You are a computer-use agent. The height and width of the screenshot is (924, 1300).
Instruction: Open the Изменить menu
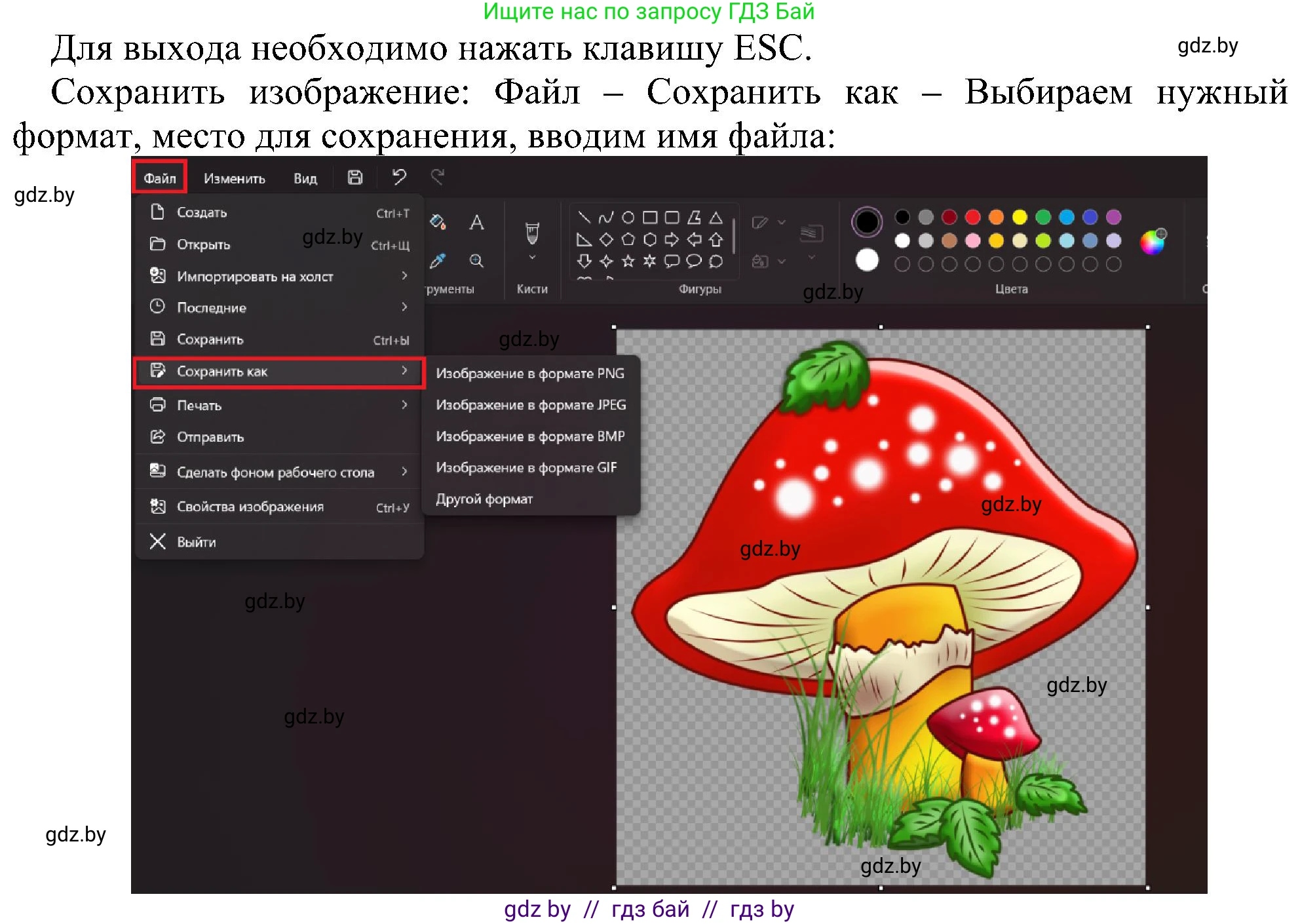pos(234,178)
